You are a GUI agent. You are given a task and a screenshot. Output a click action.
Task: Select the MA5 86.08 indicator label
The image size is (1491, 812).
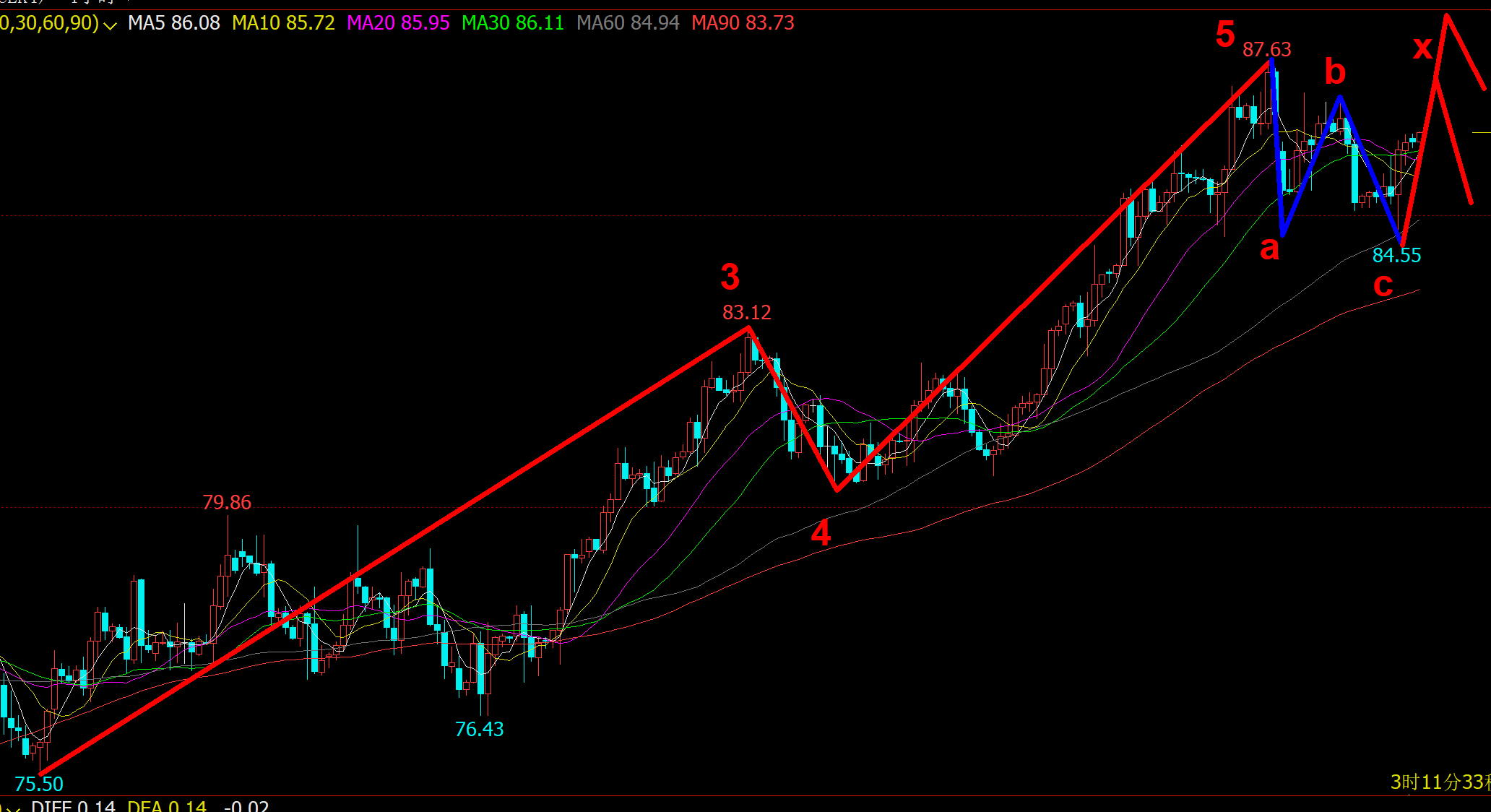(174, 23)
